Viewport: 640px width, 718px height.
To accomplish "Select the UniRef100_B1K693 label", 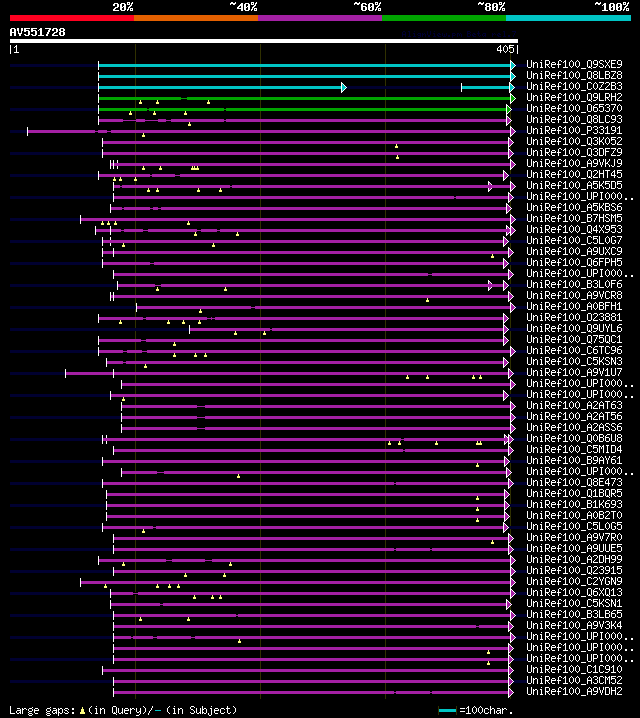I will click(x=574, y=504).
